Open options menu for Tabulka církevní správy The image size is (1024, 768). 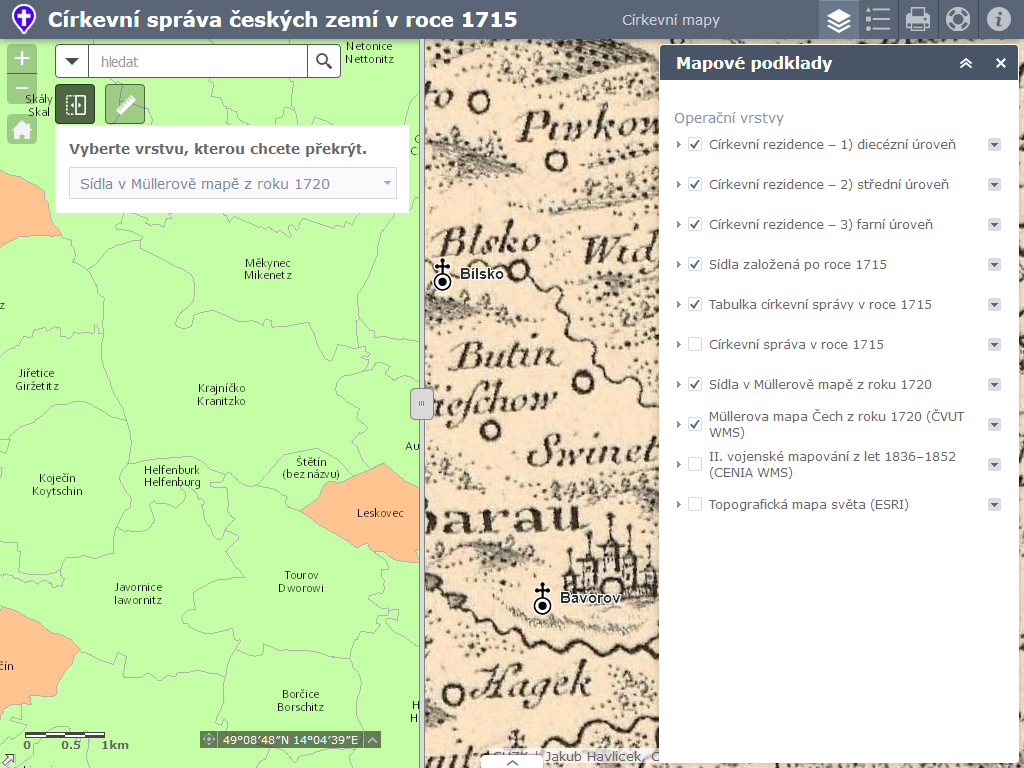pos(994,304)
